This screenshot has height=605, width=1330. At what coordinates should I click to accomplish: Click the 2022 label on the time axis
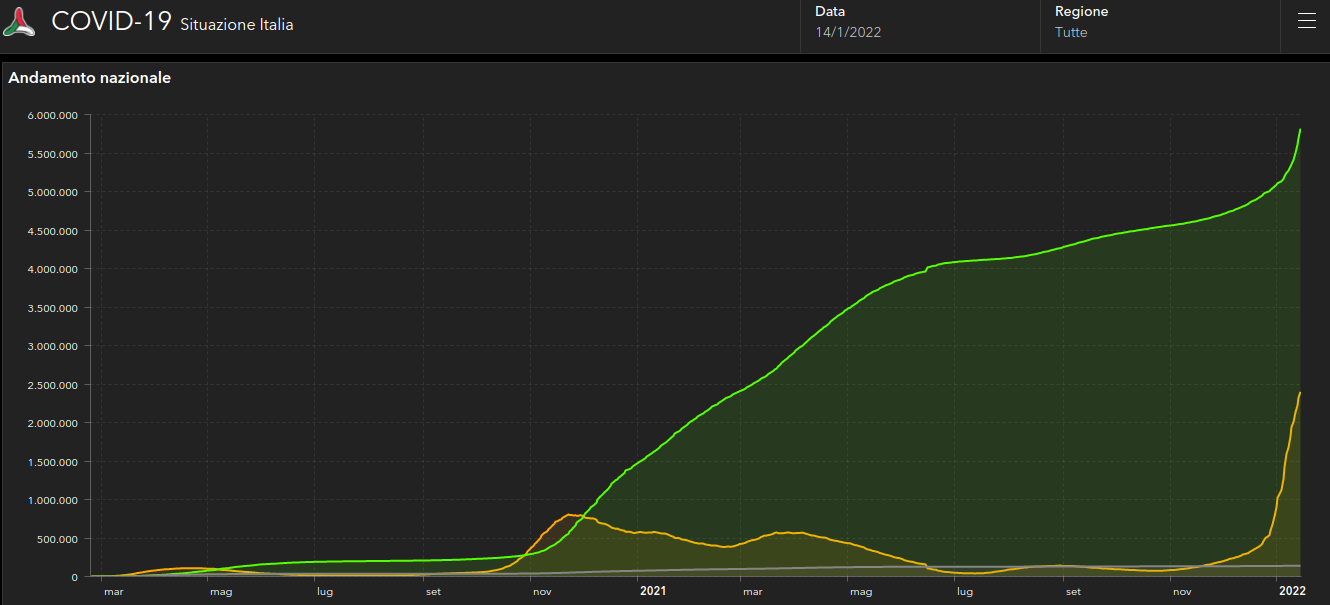(1292, 591)
